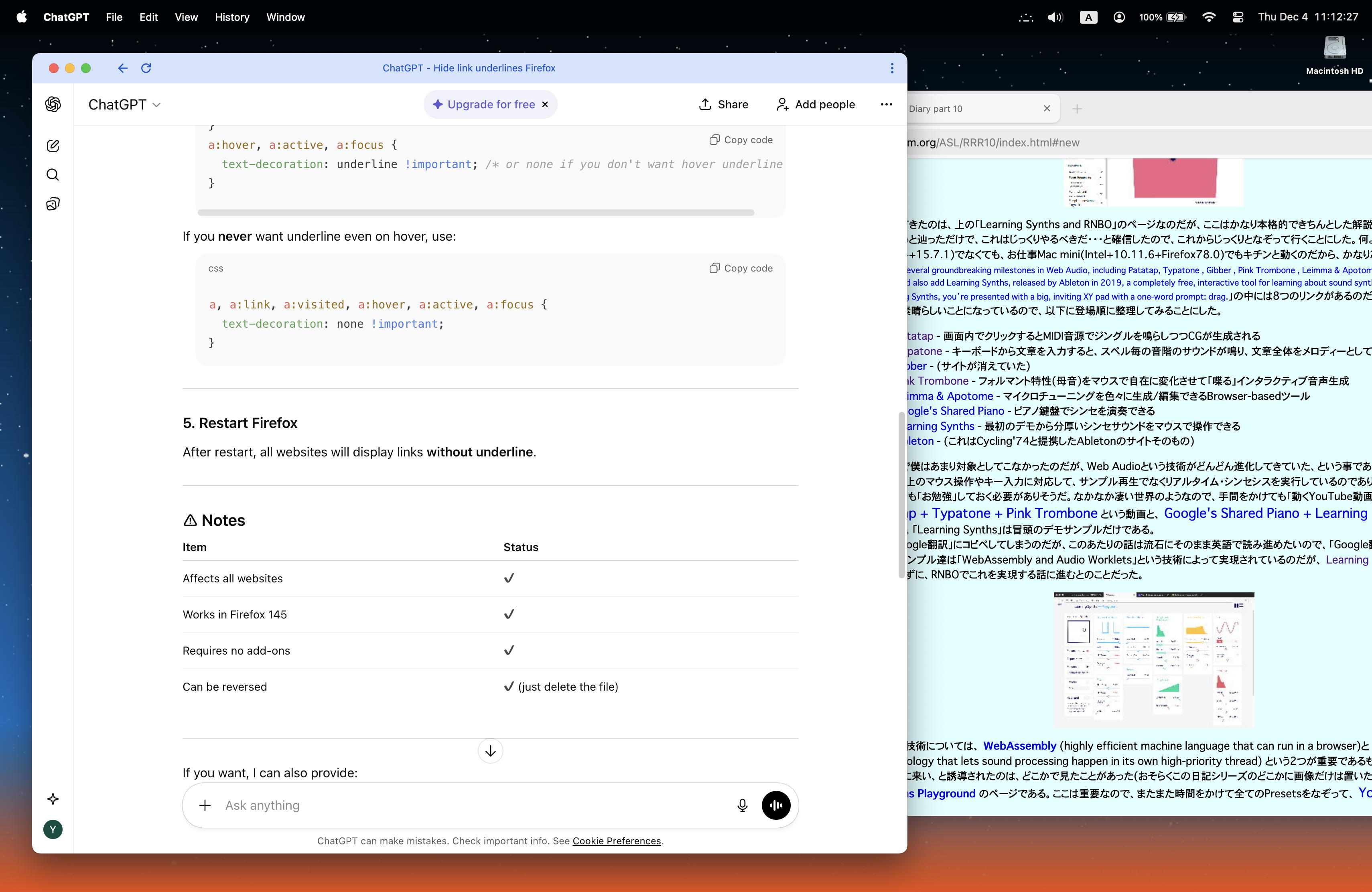This screenshot has height=892, width=1372.
Task: Click the microphone dictation icon
Action: pyautogui.click(x=743, y=805)
